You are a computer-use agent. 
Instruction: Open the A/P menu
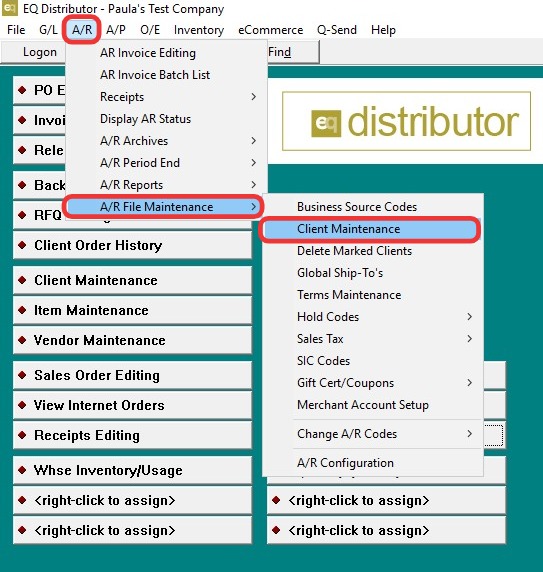pyautogui.click(x=116, y=30)
